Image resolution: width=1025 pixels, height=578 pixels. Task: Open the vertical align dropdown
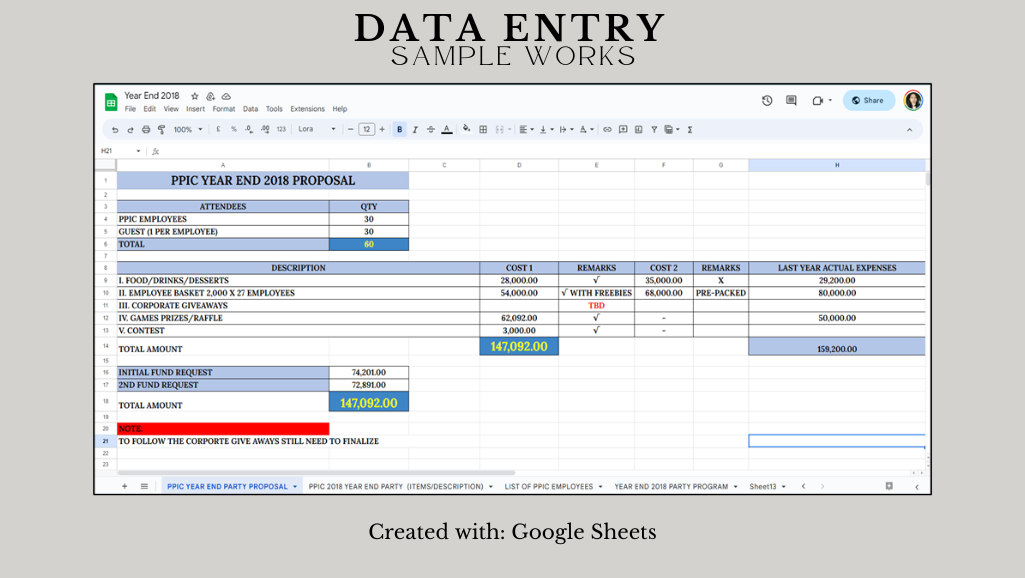(546, 129)
